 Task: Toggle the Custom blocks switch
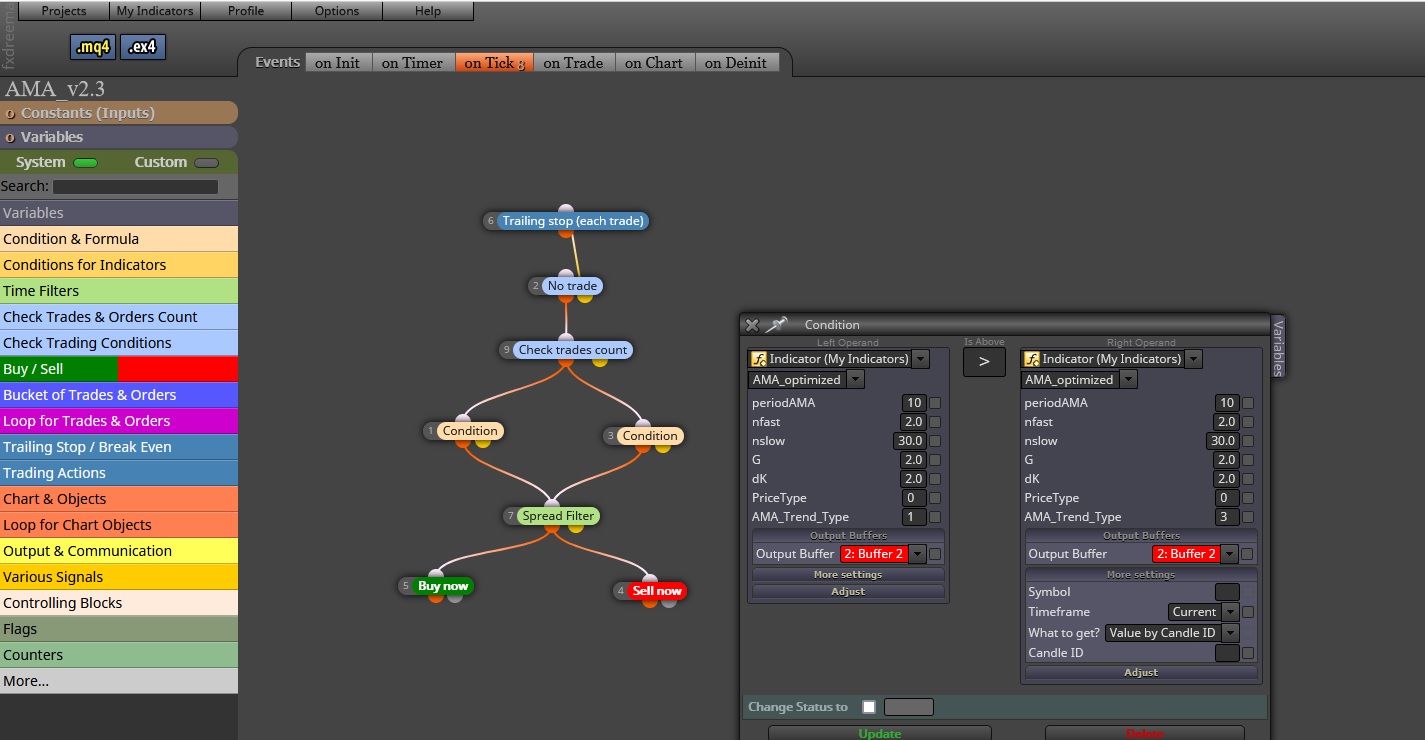point(206,162)
